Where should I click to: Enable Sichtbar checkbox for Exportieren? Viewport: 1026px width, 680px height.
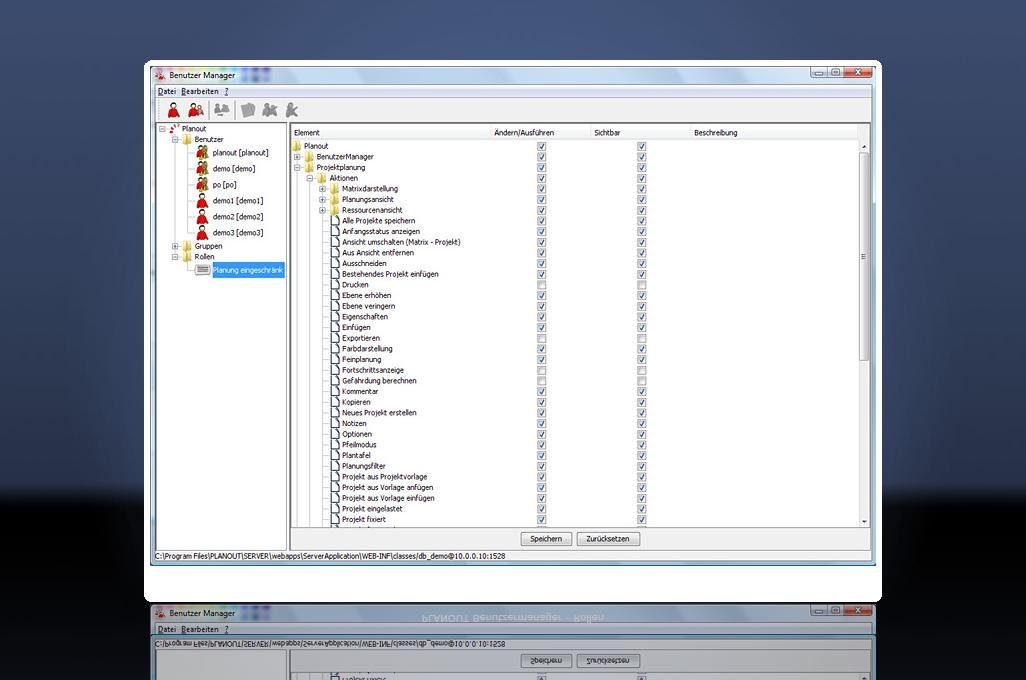[642, 338]
